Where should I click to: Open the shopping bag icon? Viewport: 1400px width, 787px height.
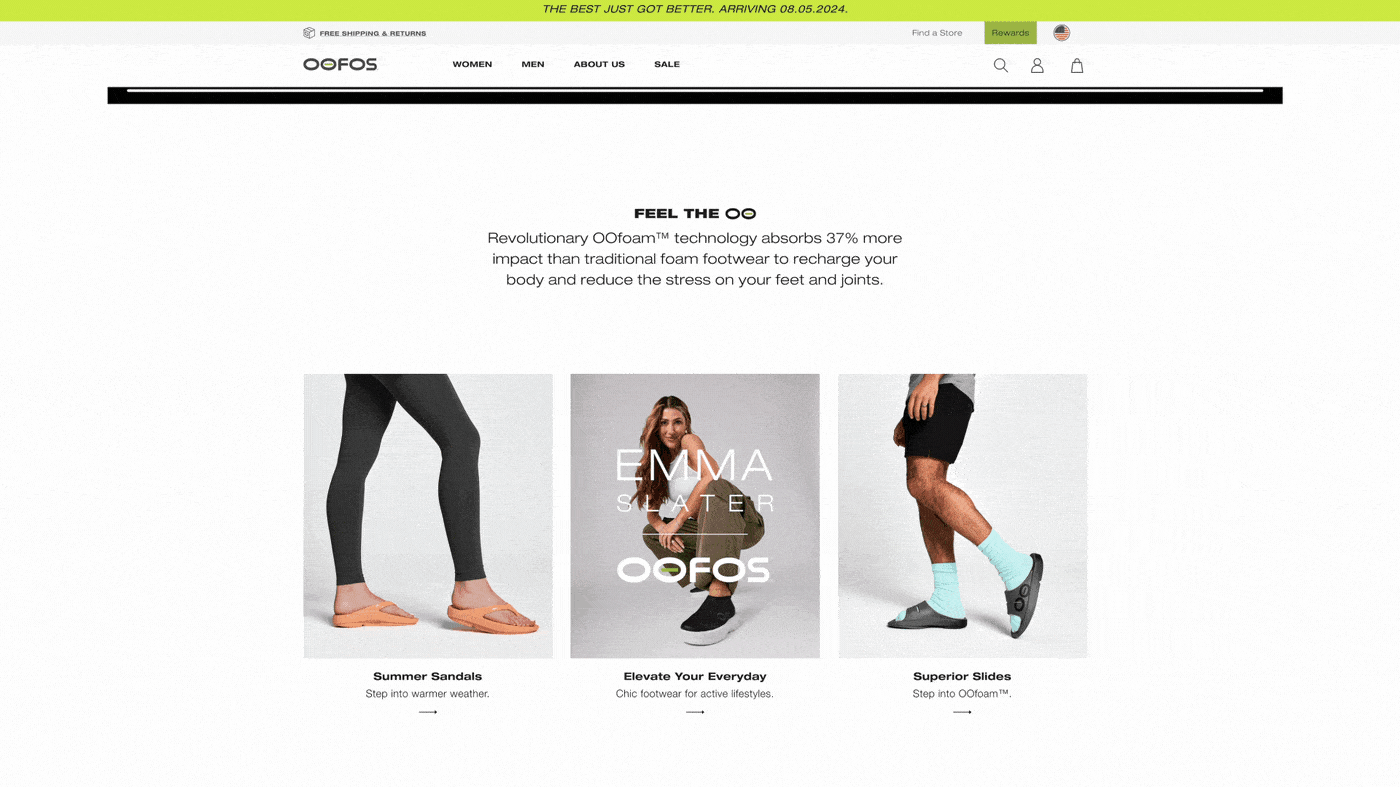click(1077, 65)
